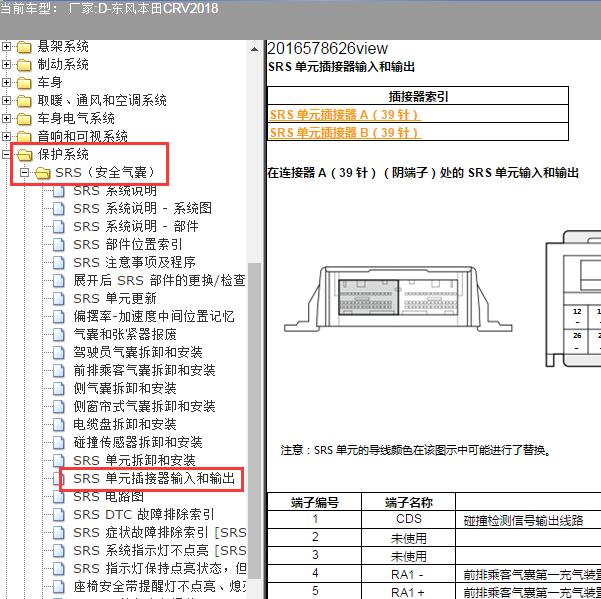Expand the 制动系统 tree node
This screenshot has height=599, width=601.
pos(6,64)
